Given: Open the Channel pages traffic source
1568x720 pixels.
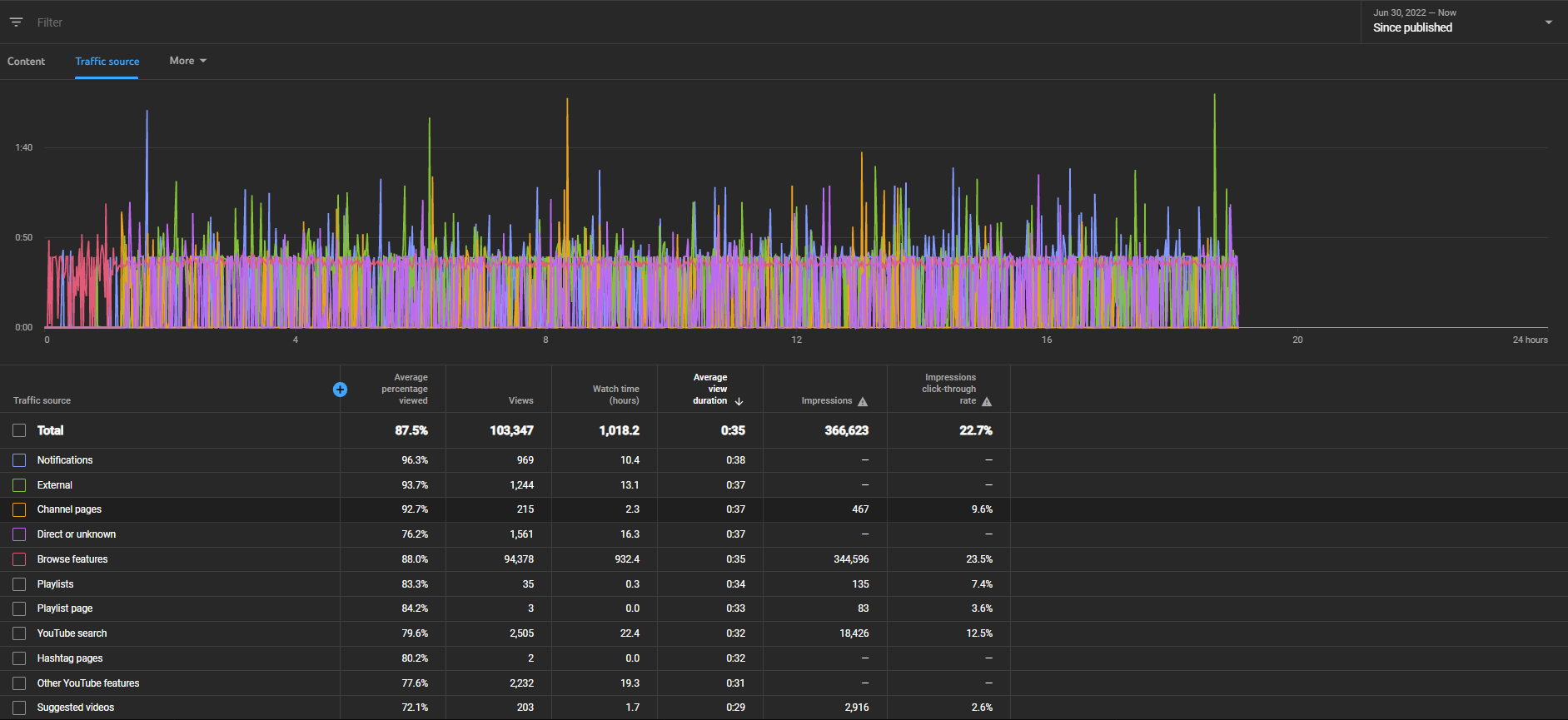Looking at the screenshot, I should pyautogui.click(x=69, y=509).
